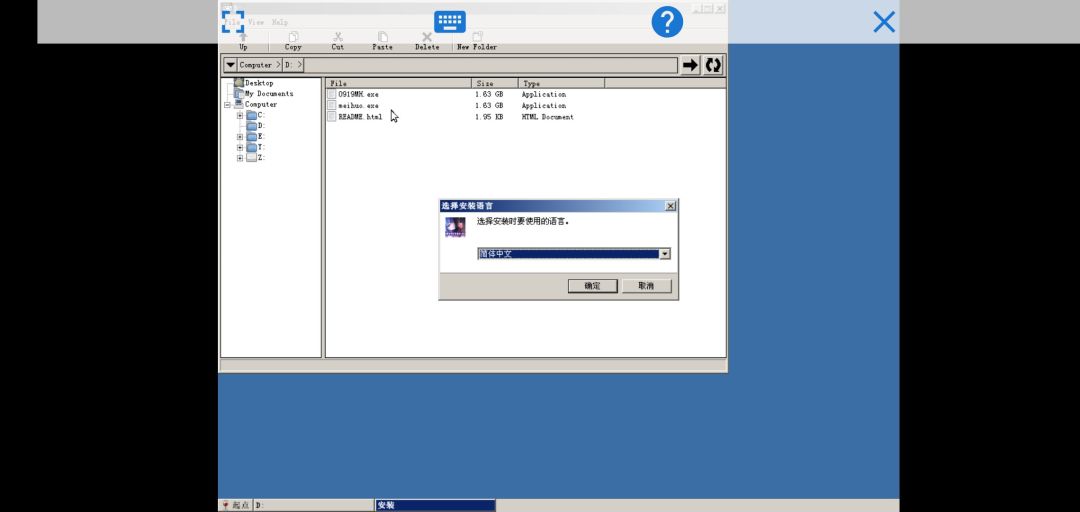This screenshot has height=512, width=1080.
Task: Click the fullscreen frame icon
Action: click(x=233, y=21)
